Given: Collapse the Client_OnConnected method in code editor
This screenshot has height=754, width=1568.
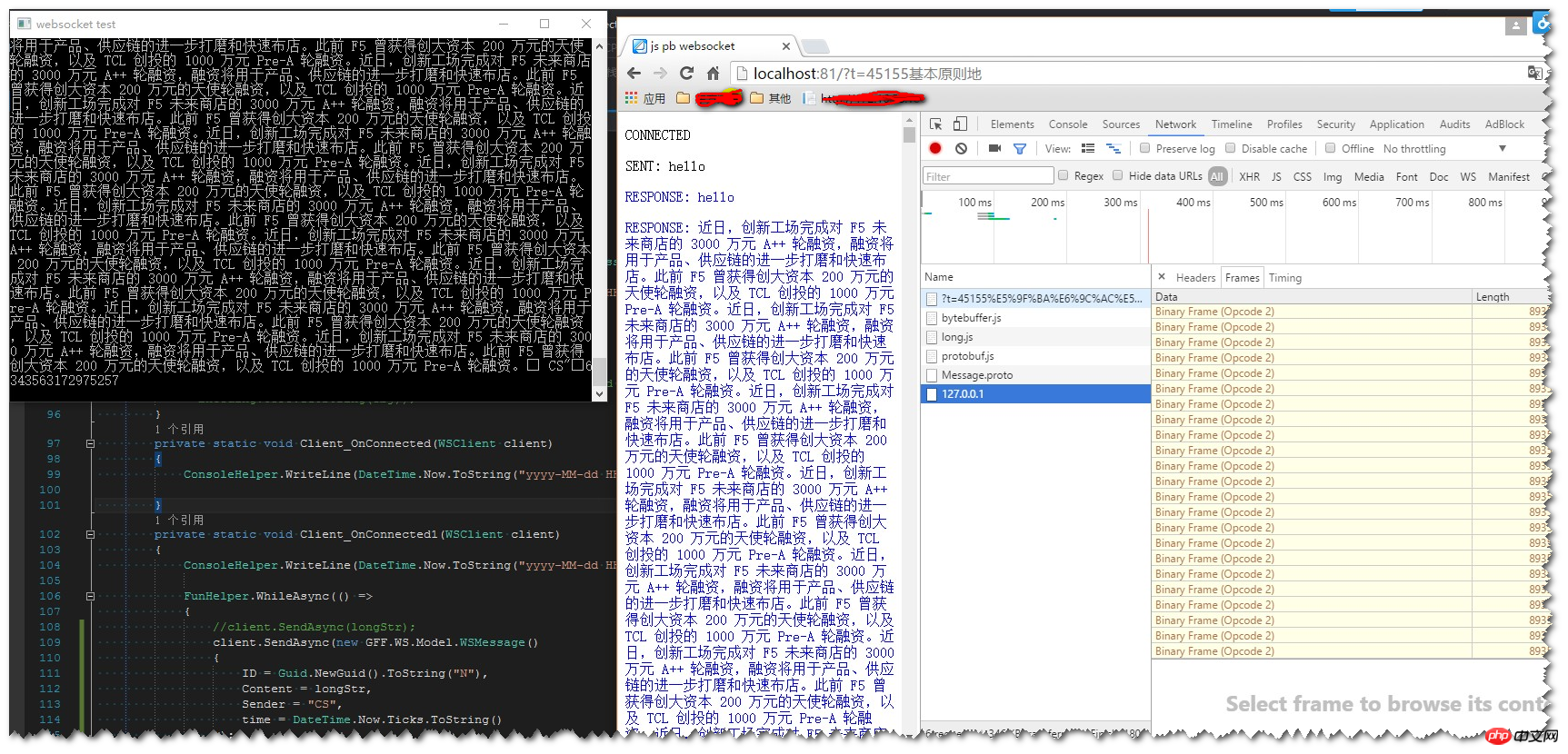Looking at the screenshot, I should (90, 444).
